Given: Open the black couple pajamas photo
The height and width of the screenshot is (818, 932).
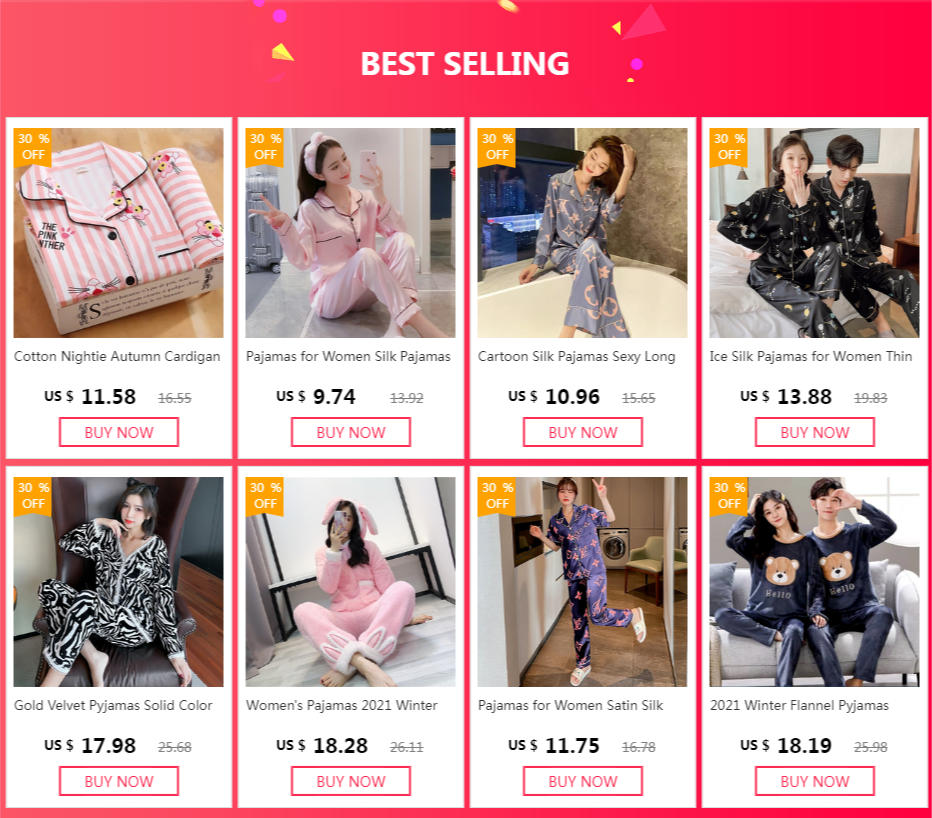Looking at the screenshot, I should click(814, 233).
